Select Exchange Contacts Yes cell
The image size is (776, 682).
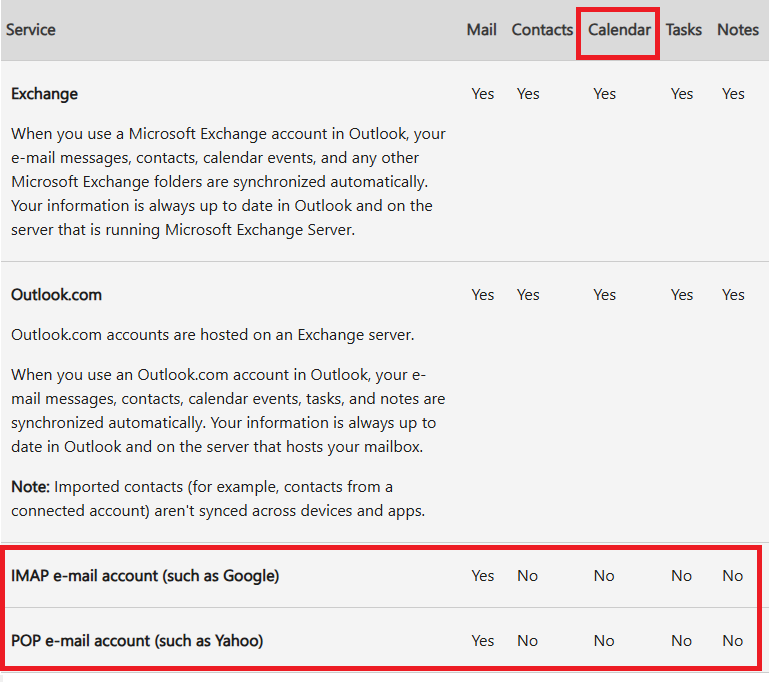(528, 94)
